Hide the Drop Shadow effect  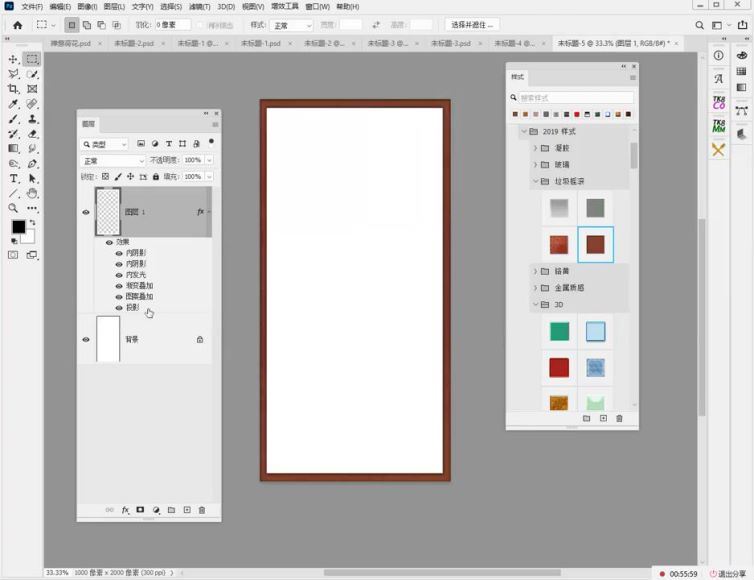119,308
